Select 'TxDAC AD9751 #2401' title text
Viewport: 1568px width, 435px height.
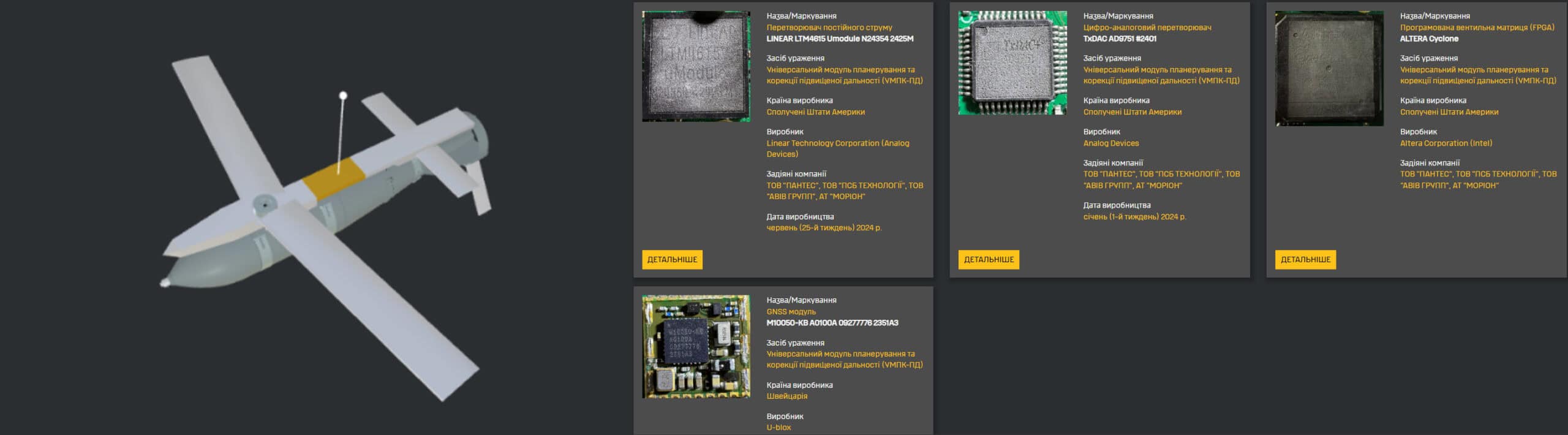[x=1120, y=39]
